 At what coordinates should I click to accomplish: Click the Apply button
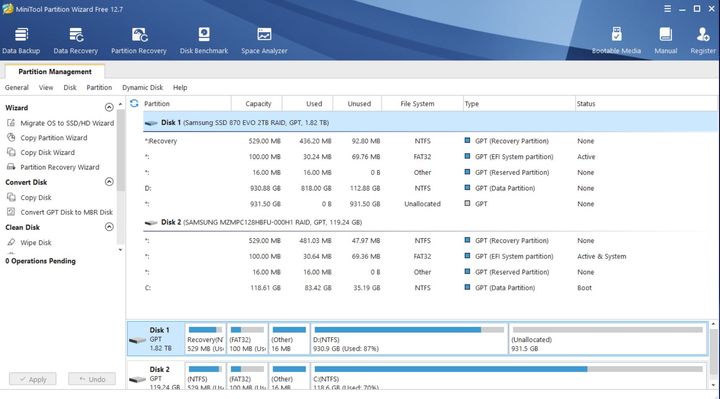tap(33, 379)
